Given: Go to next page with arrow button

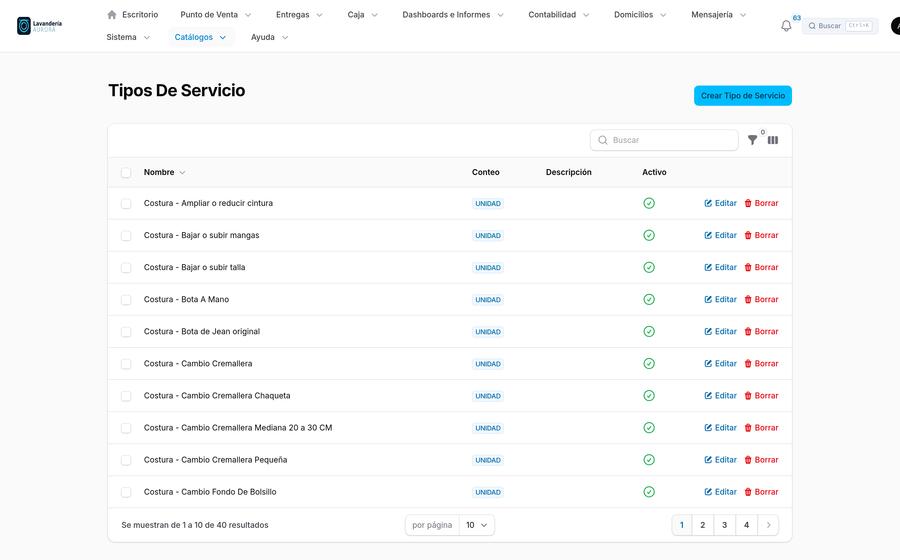Looking at the screenshot, I should (768, 525).
